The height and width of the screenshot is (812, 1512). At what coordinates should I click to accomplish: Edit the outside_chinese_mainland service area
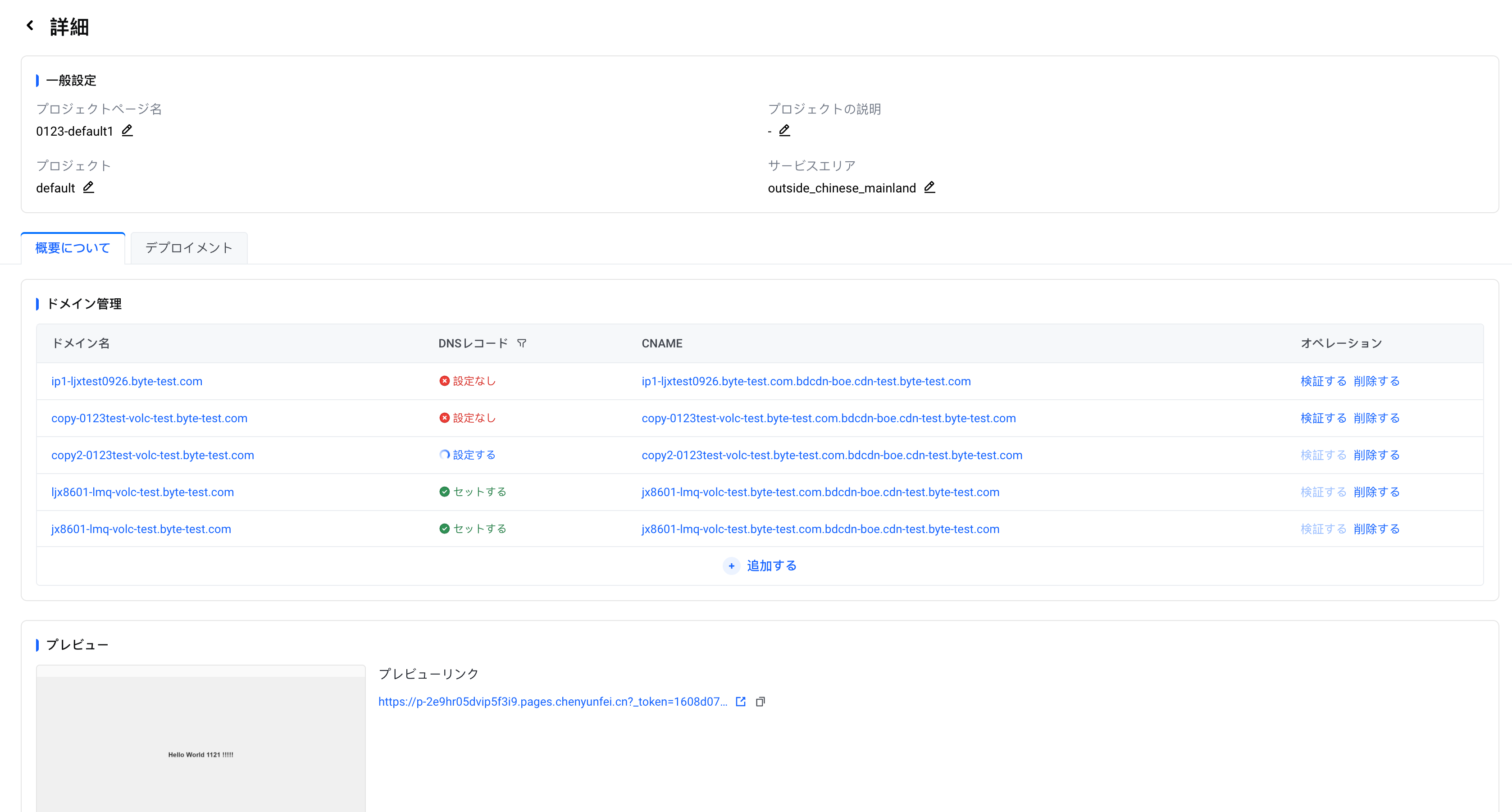[929, 187]
